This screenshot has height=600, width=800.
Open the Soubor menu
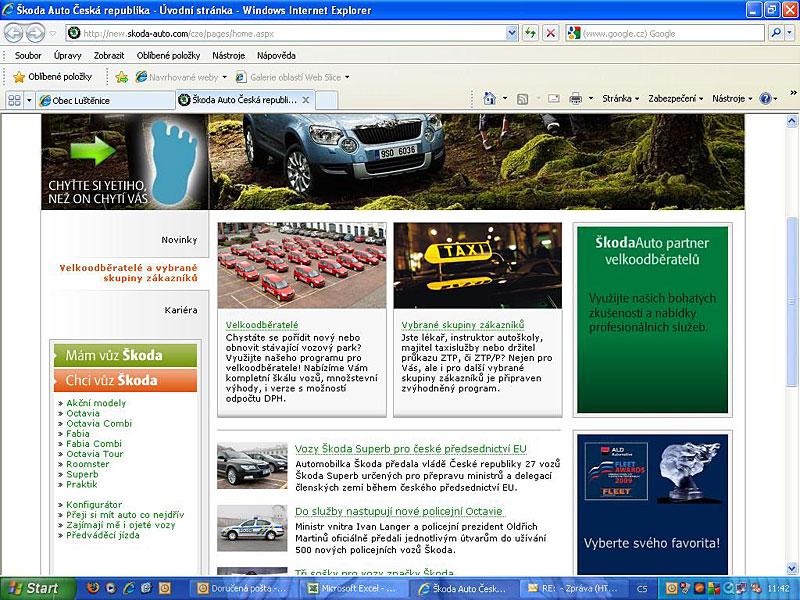coord(28,55)
